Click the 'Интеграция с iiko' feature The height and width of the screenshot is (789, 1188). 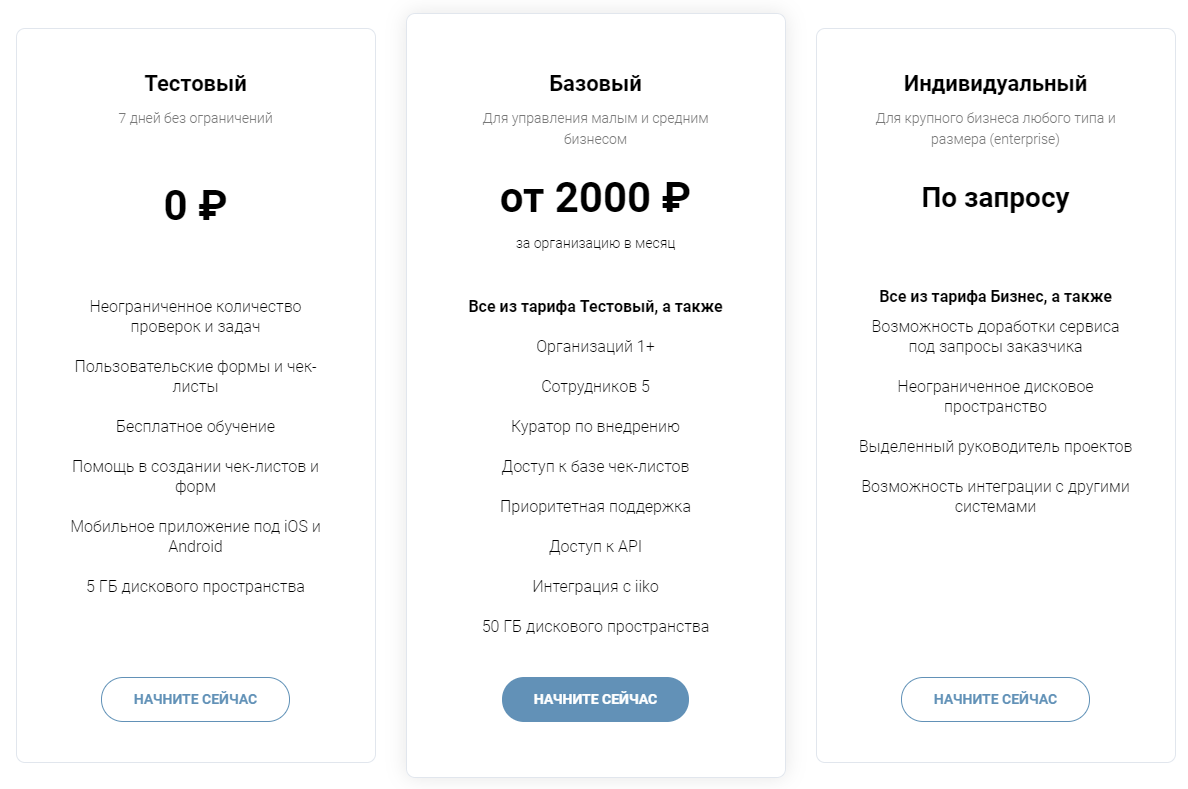point(595,586)
